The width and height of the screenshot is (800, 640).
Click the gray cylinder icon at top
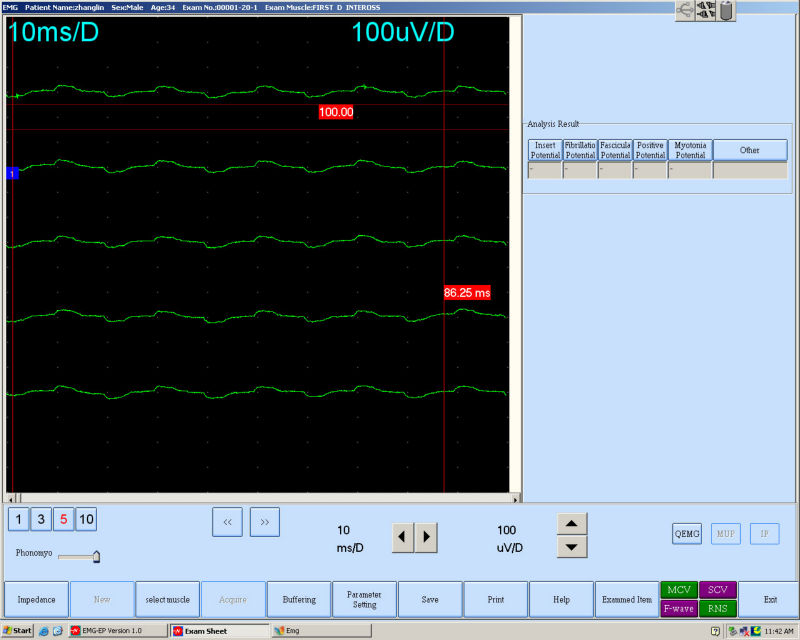727,10
